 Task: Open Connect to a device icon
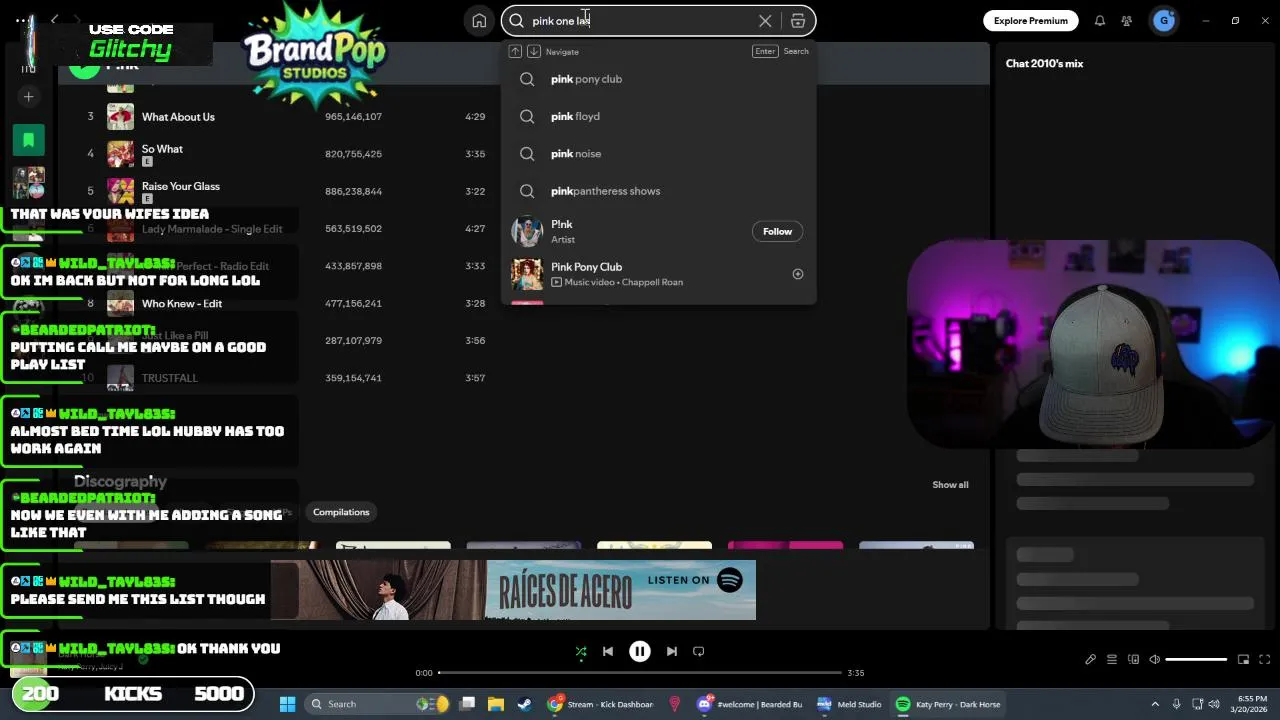click(x=1133, y=659)
